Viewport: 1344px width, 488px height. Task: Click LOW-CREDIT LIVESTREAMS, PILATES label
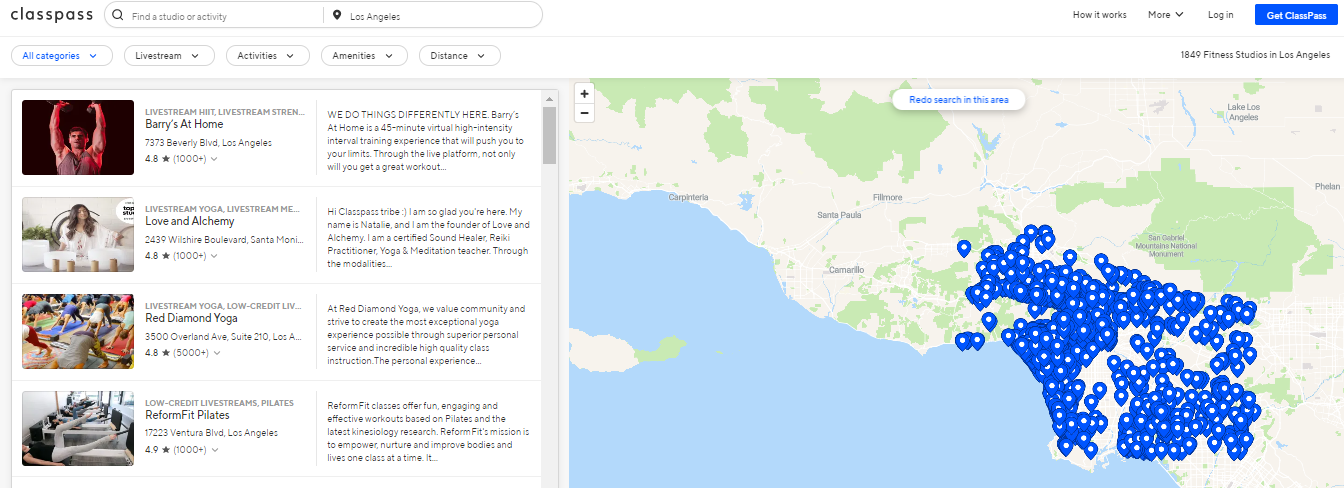tap(219, 403)
